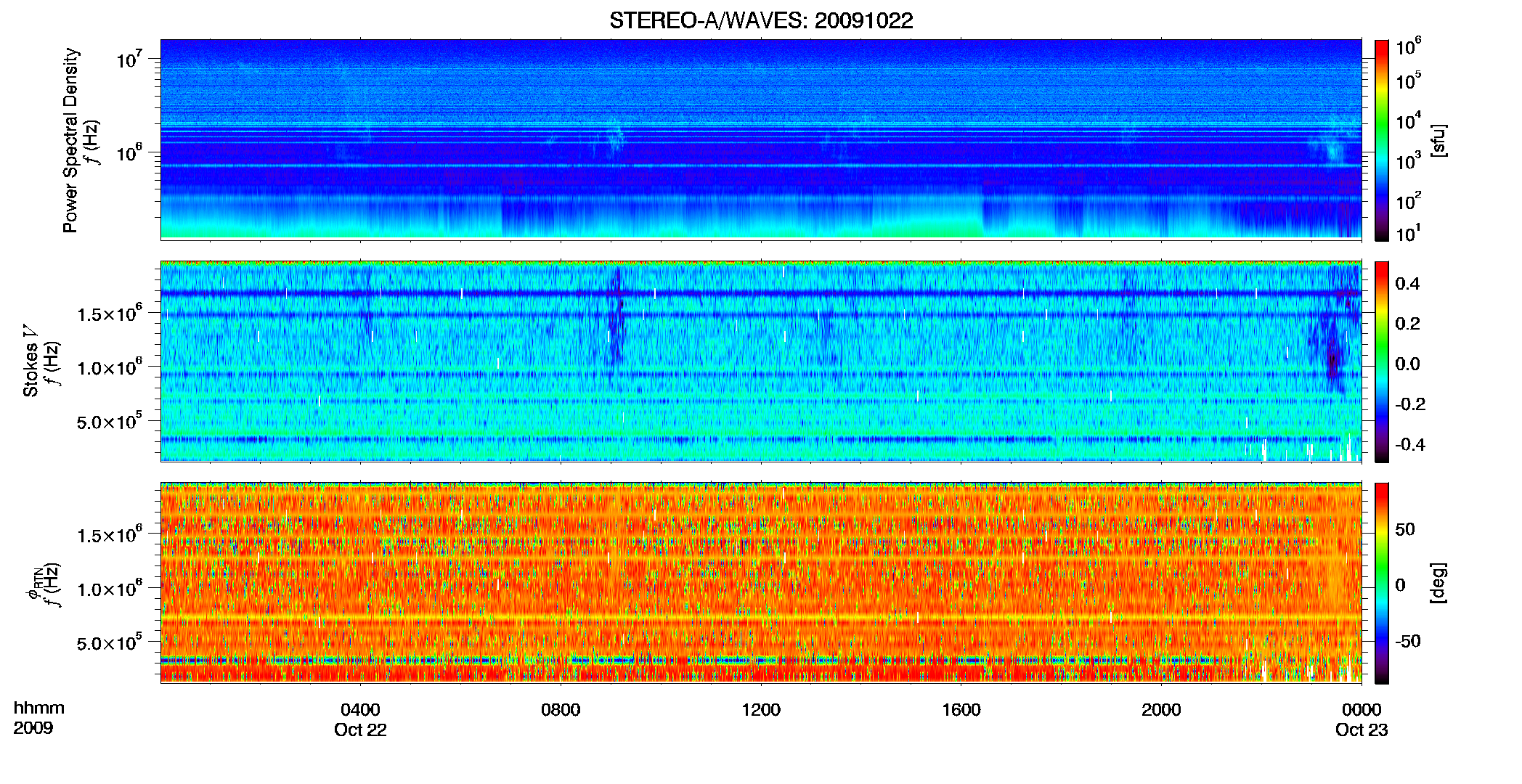
Task: Click the 1600 time axis label
Action: pyautogui.click(x=961, y=709)
